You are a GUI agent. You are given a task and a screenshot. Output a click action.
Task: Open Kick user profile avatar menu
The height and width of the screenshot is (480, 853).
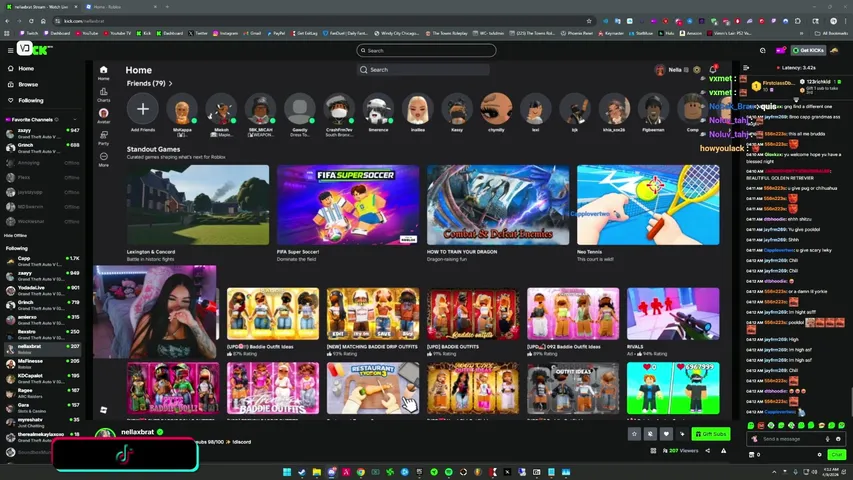[835, 50]
